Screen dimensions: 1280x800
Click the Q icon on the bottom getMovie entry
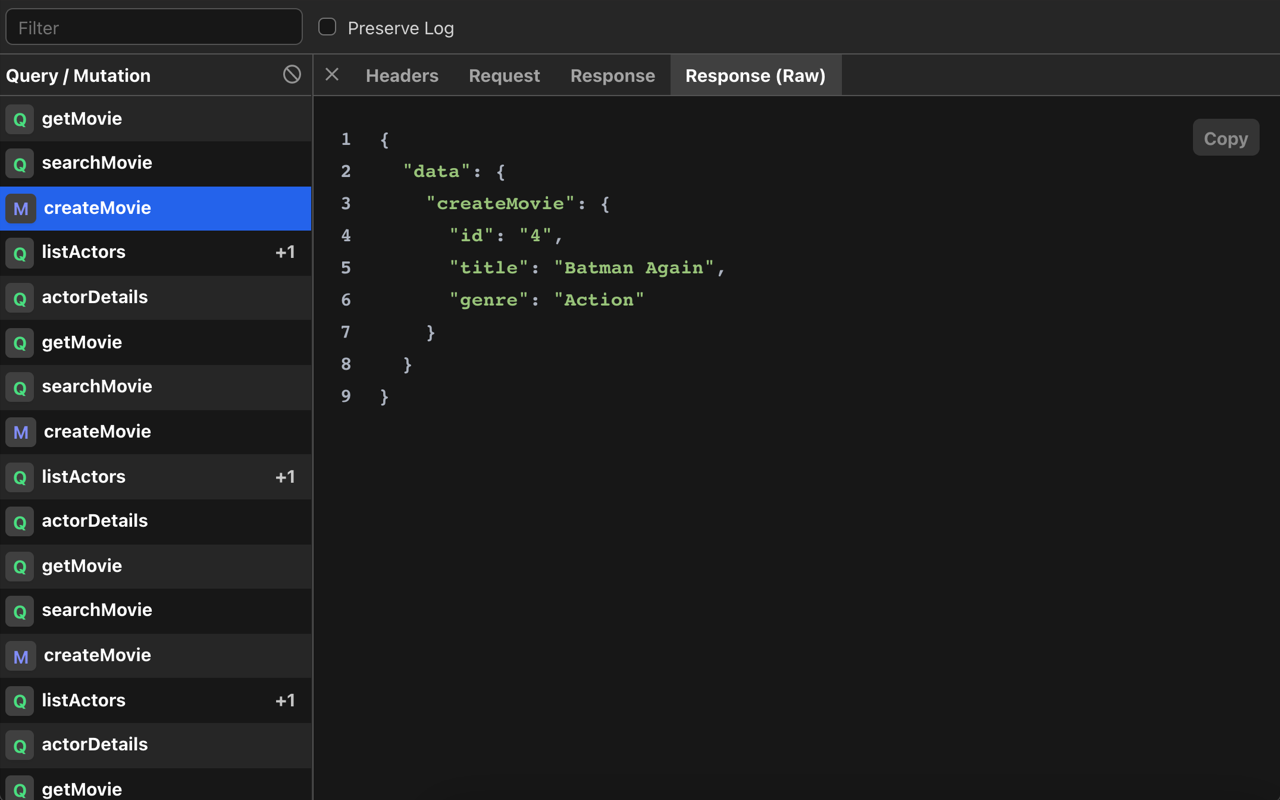(x=19, y=788)
